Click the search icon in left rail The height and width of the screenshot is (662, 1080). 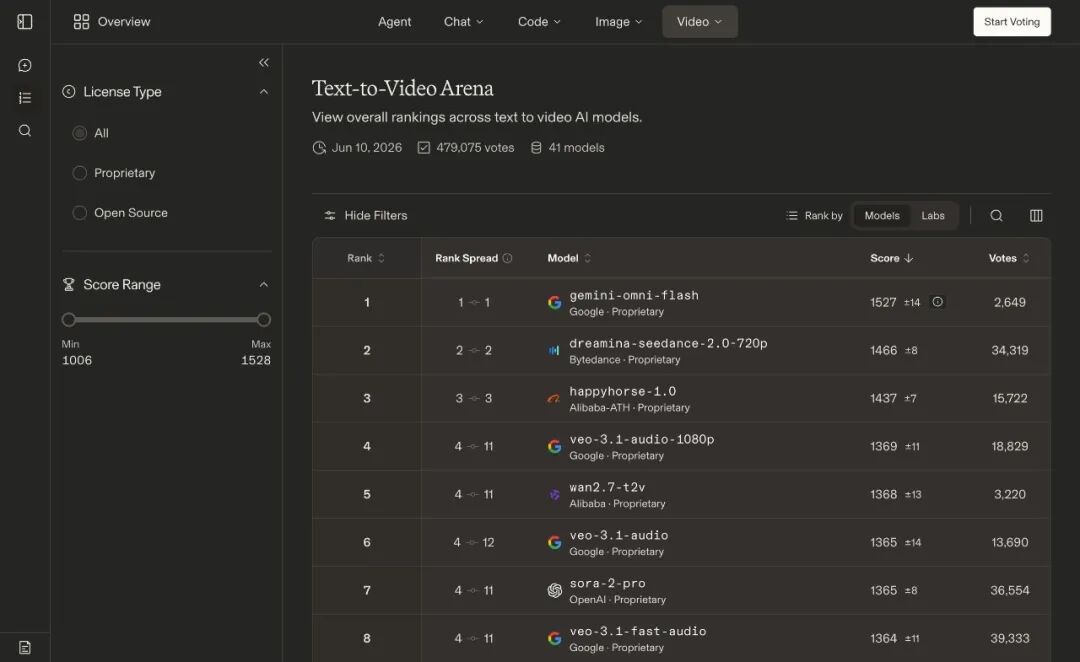point(25,130)
